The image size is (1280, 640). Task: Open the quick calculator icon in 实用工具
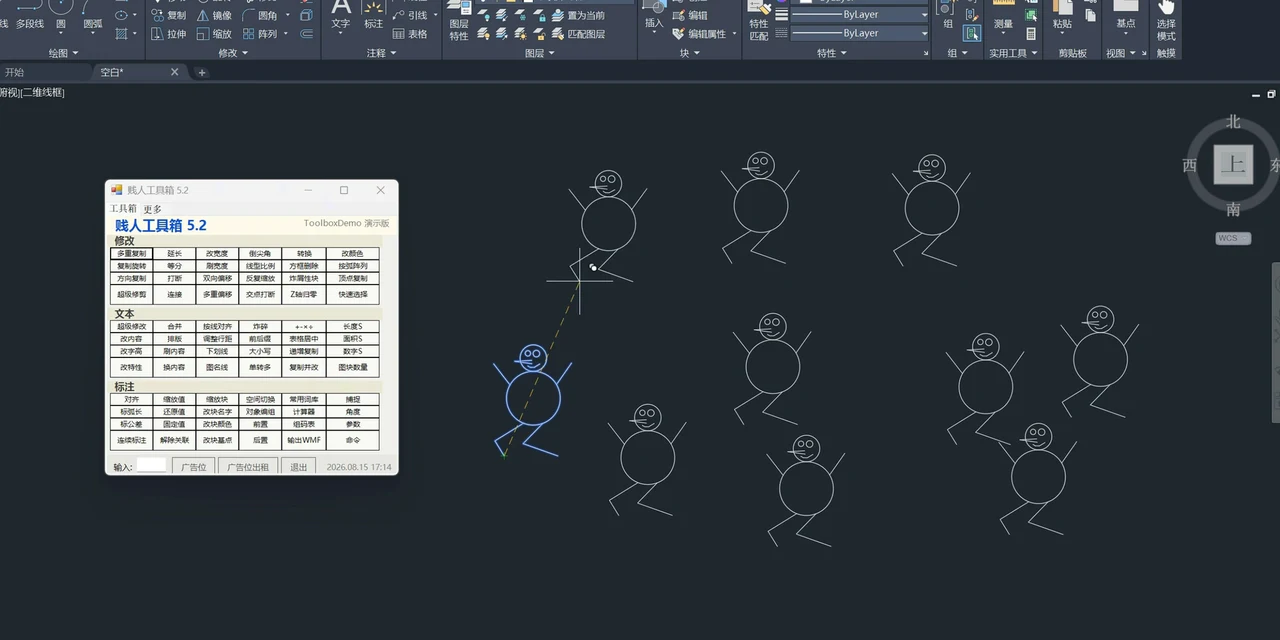click(1031, 33)
